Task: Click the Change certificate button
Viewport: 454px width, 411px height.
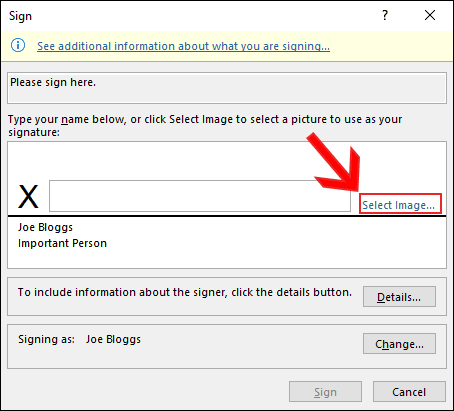Action: click(x=399, y=343)
